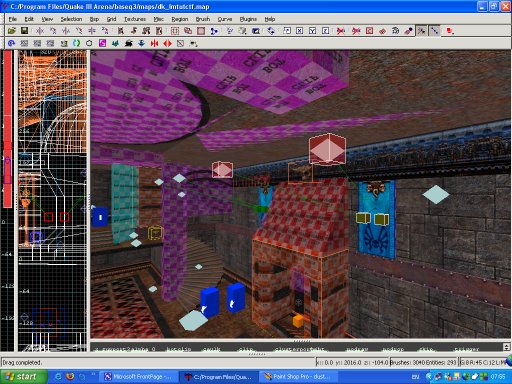This screenshot has width=512, height=384.
Task: Rotate selection around the Z axis
Action: pyautogui.click(x=105, y=31)
